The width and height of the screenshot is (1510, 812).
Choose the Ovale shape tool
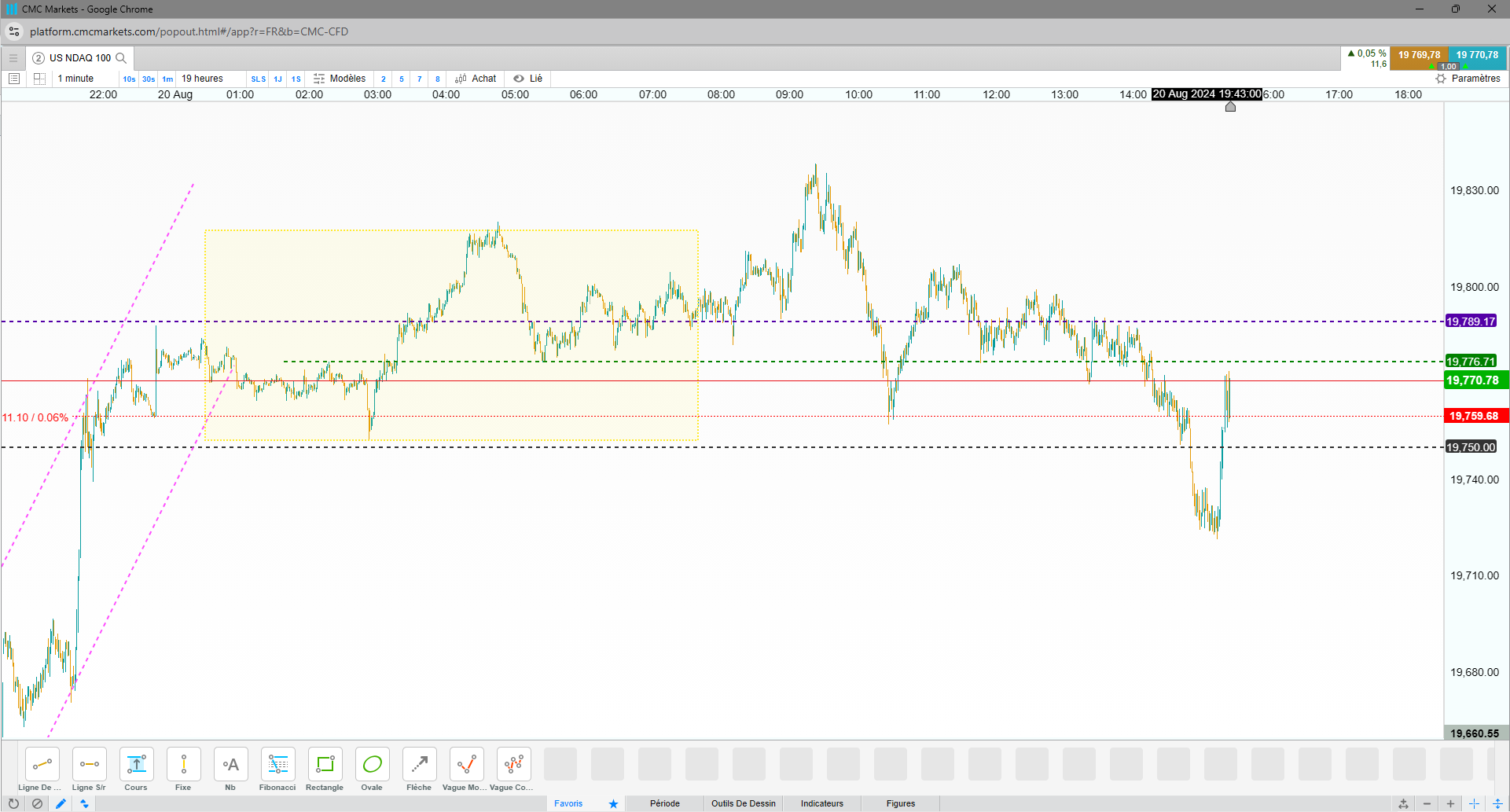(372, 769)
